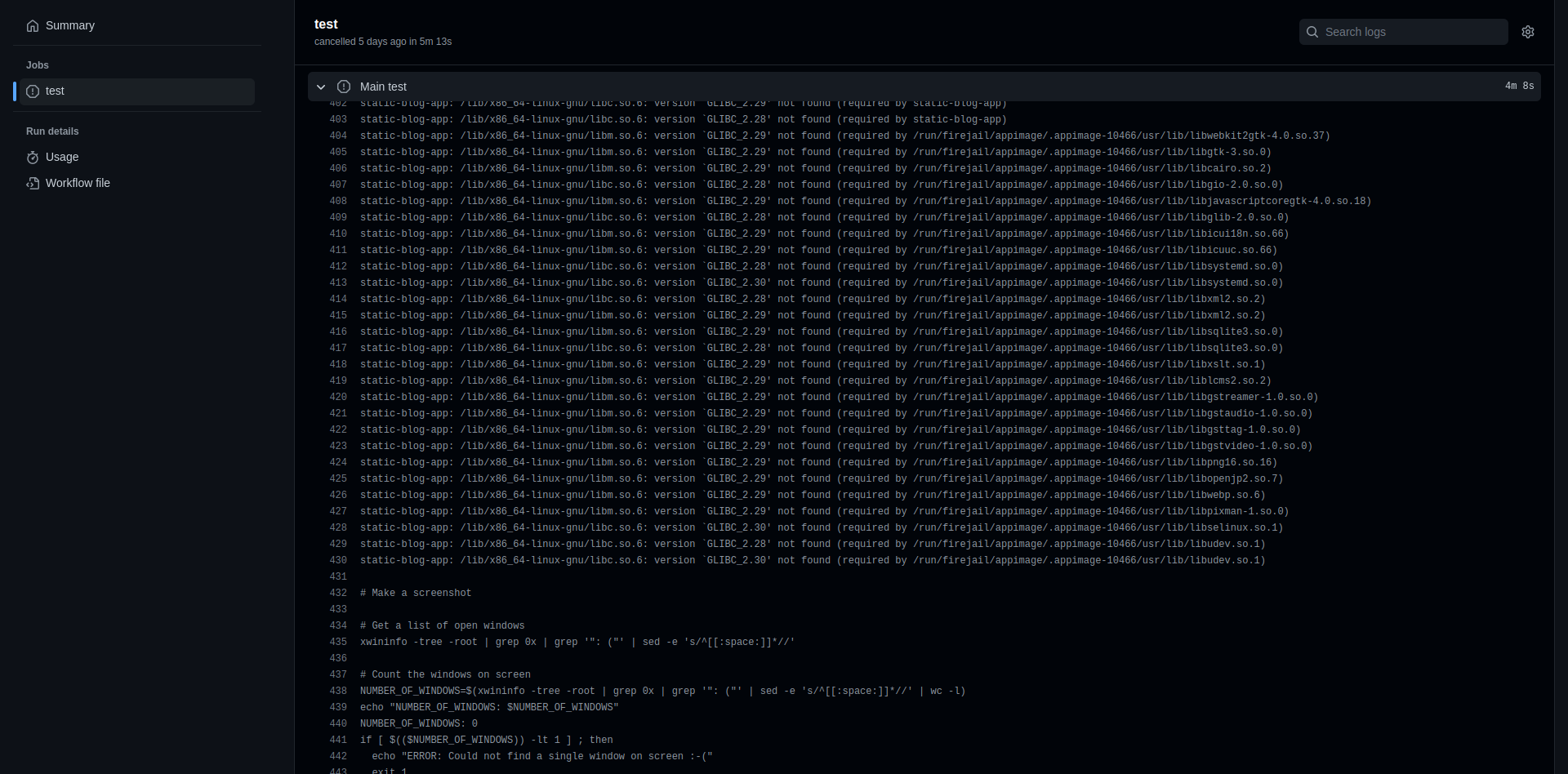Click the Workflow file icon

[33, 184]
